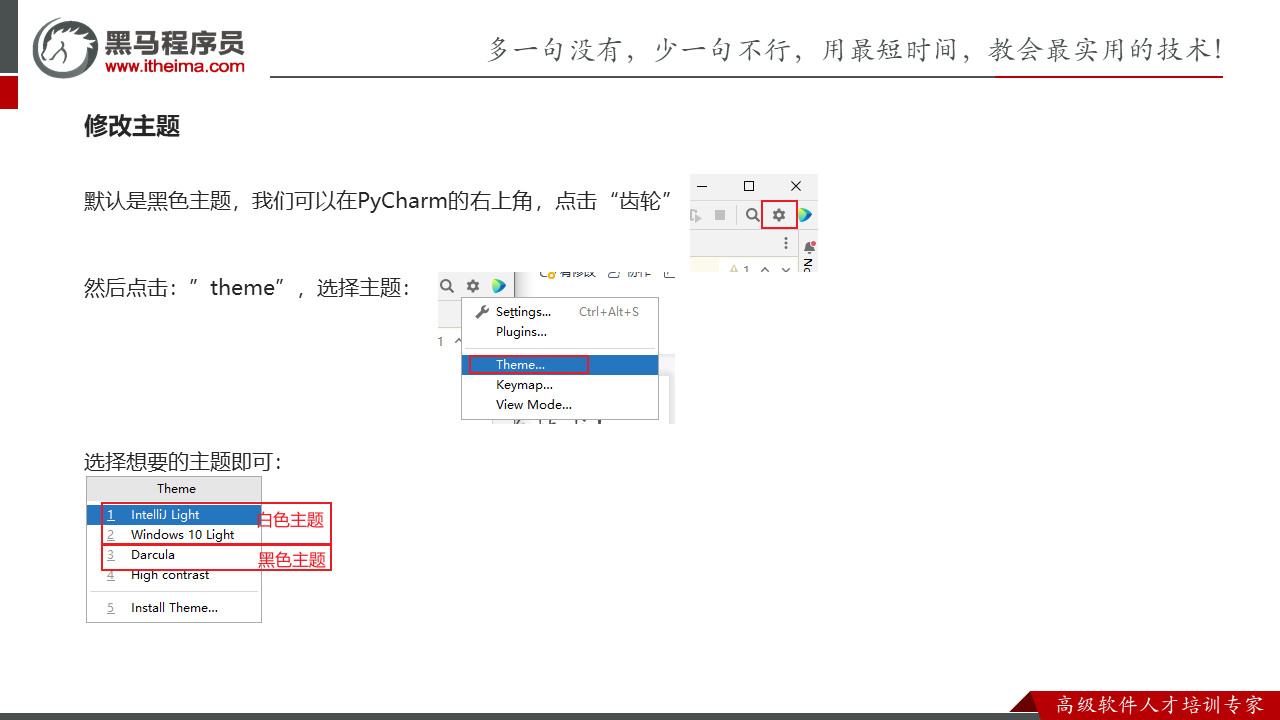Open Keymap... from the gear menu
Image resolution: width=1280 pixels, height=720 pixels.
click(524, 385)
